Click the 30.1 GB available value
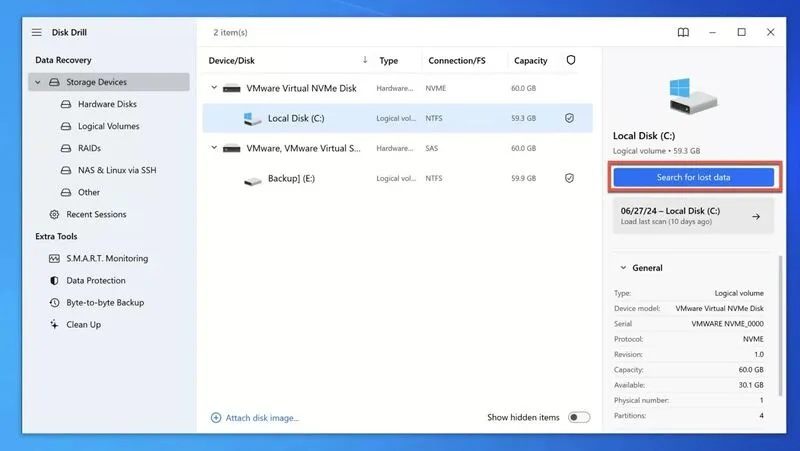800x451 pixels. [751, 385]
